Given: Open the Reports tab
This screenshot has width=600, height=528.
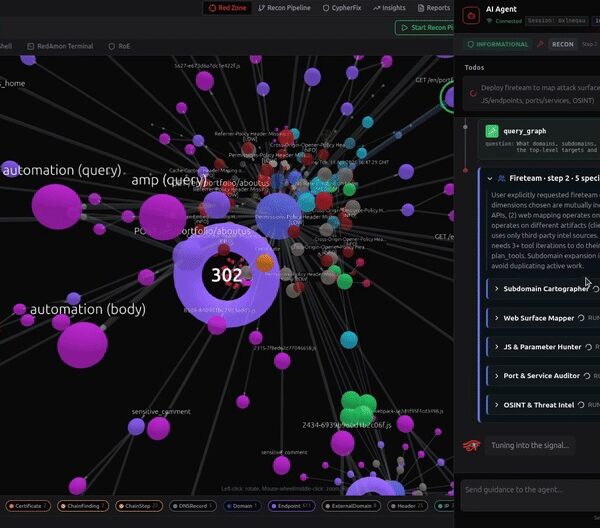Looking at the screenshot, I should pos(434,8).
